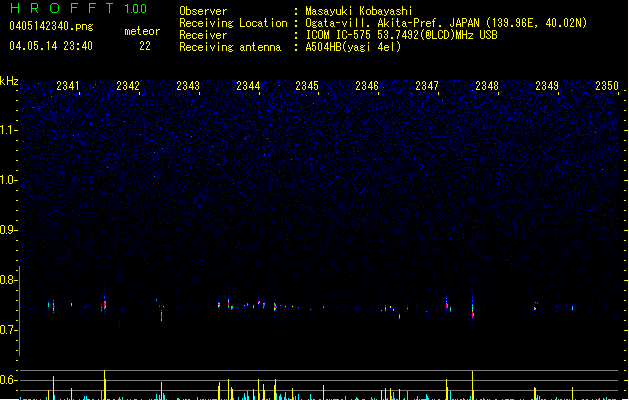
Task: Select the file name 0405142340.png
Action: pos(51,26)
